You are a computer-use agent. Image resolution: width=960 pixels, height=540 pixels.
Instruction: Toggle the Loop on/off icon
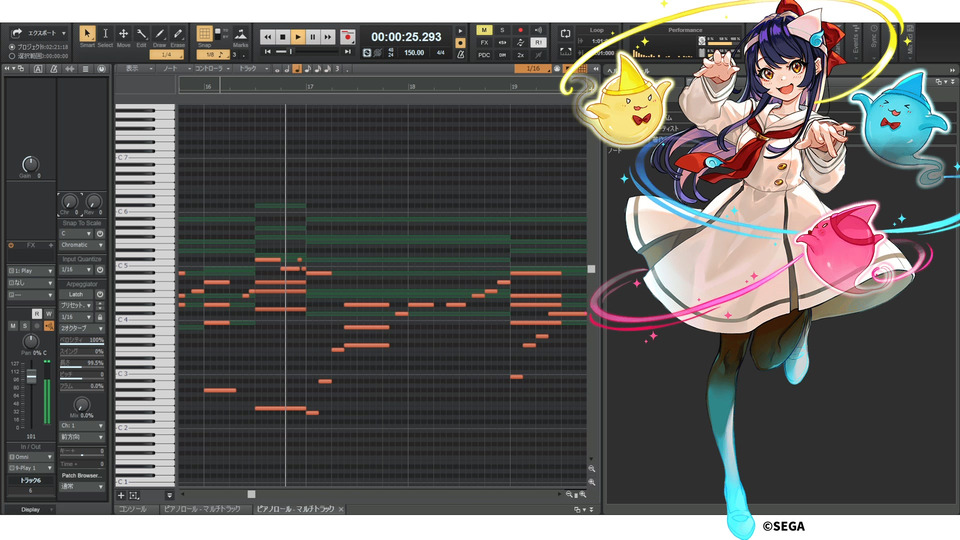(565, 34)
